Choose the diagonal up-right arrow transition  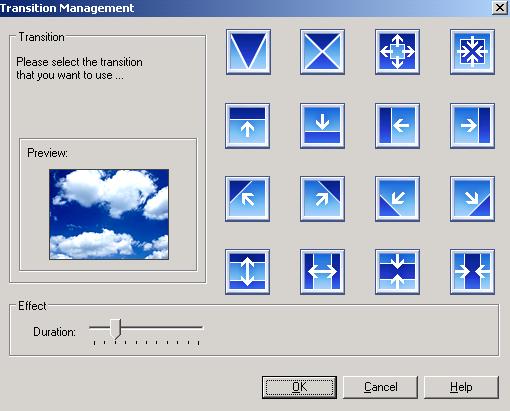322,199
